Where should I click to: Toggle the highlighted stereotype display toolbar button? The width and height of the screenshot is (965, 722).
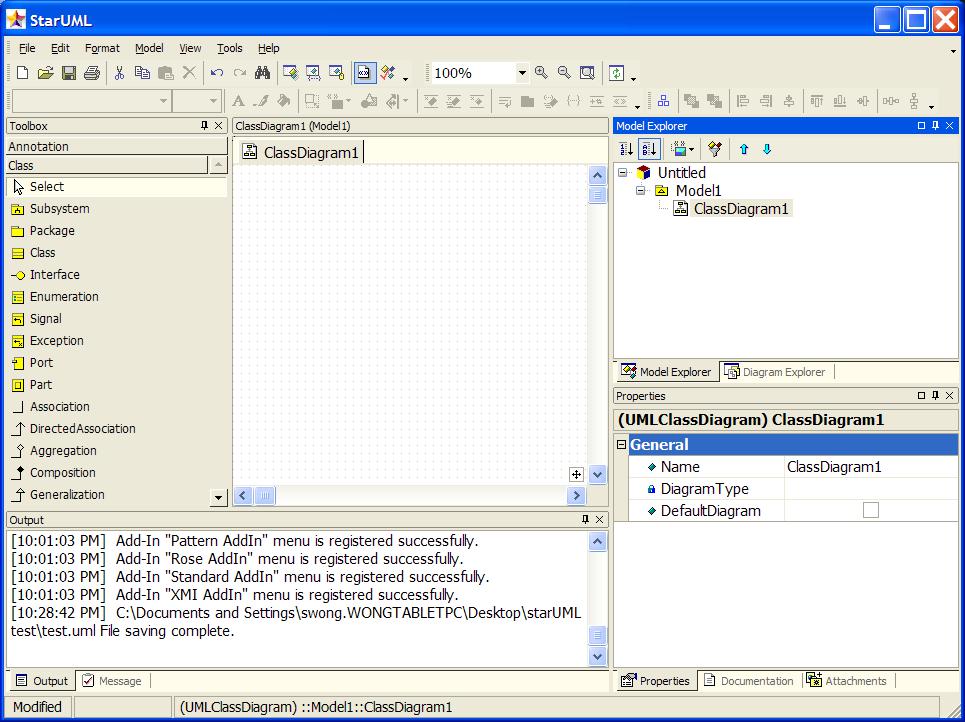[x=364, y=73]
